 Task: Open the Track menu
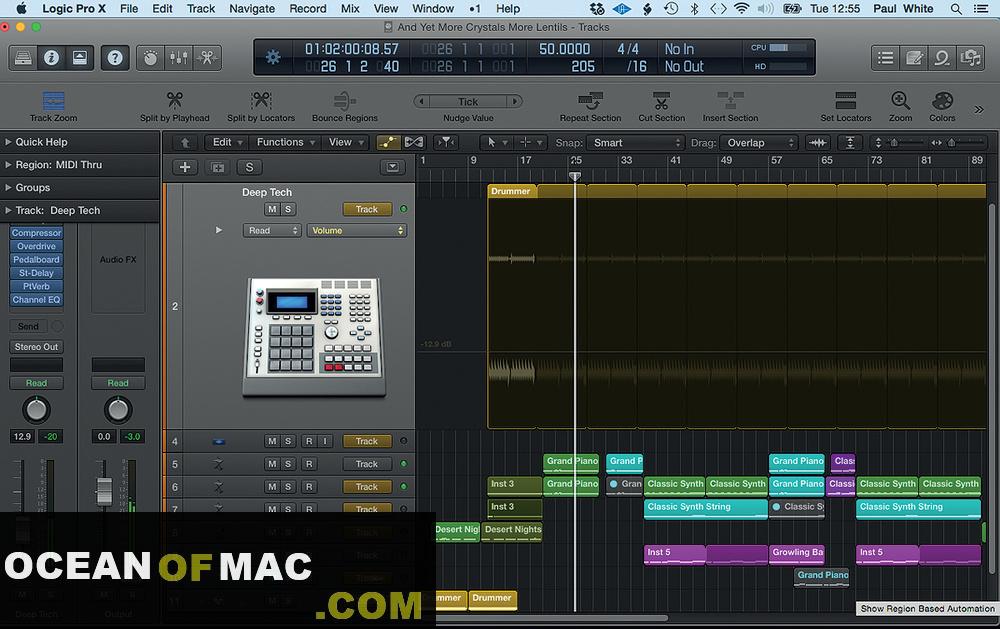(201, 8)
